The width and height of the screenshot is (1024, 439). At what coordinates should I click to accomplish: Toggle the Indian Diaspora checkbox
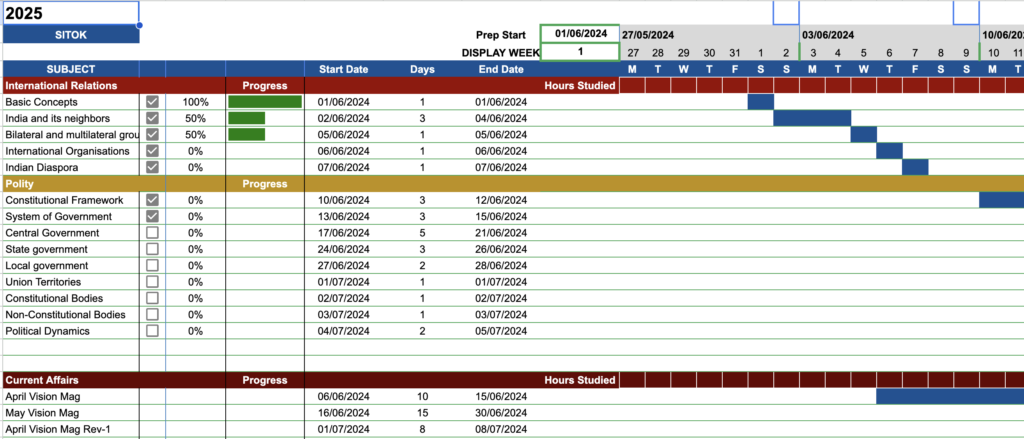pyautogui.click(x=152, y=167)
